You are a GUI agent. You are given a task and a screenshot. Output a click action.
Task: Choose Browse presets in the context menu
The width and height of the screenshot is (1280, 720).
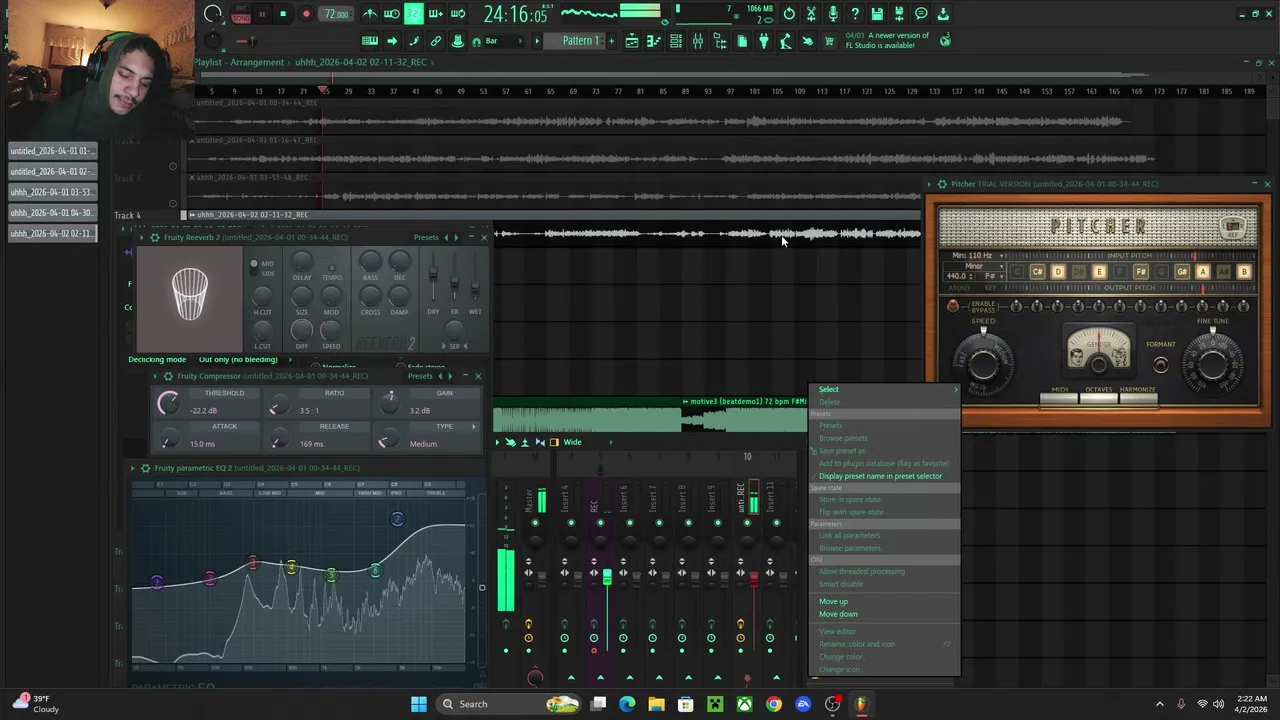[x=843, y=438]
